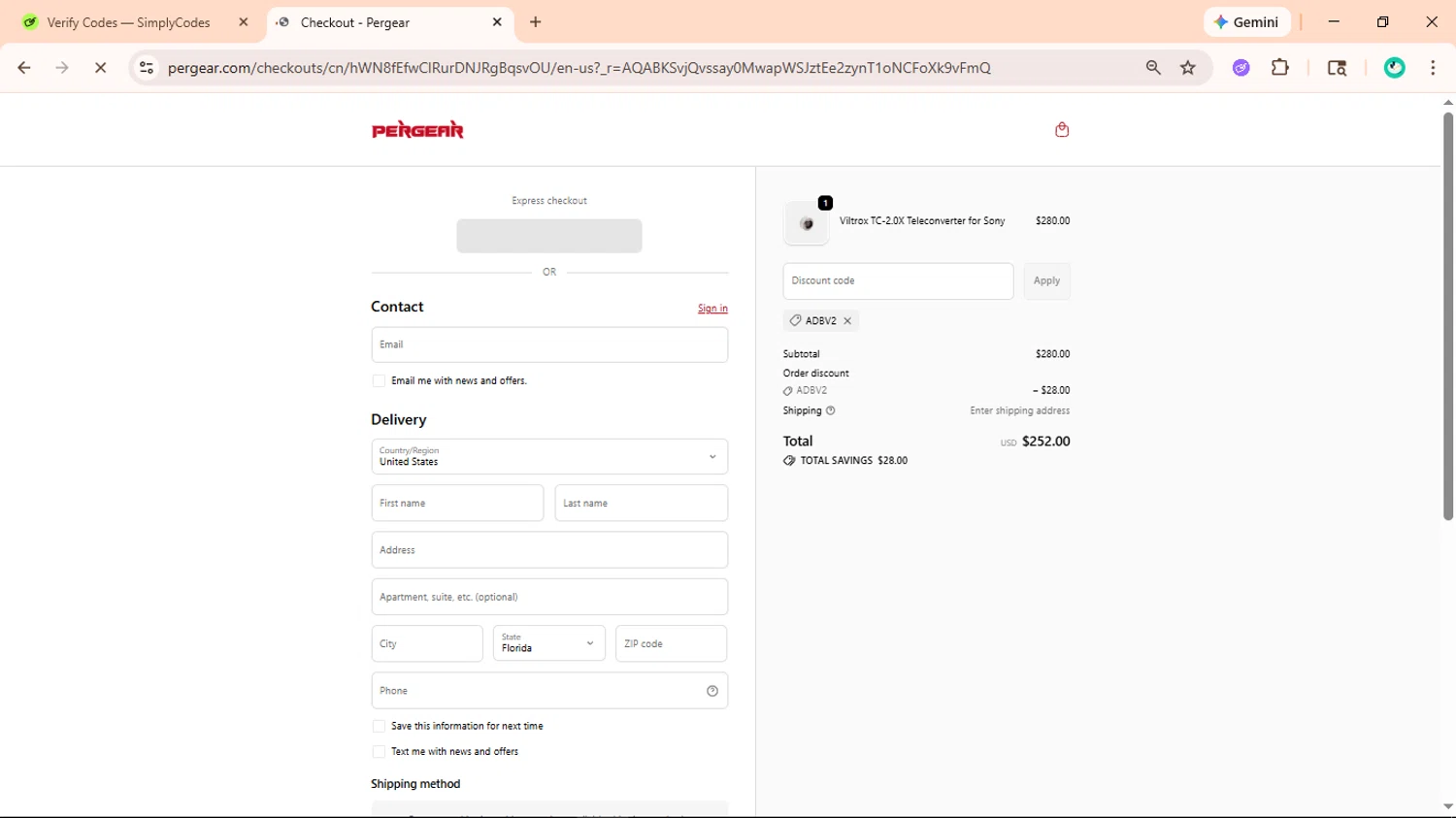The image size is (1456, 818).
Task: Click the browser address bar URL
Action: click(579, 68)
